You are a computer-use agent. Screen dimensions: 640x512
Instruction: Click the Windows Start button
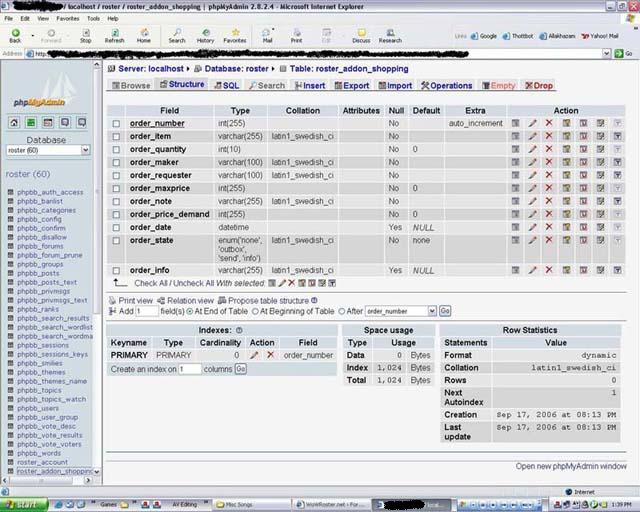pyautogui.click(x=24, y=505)
